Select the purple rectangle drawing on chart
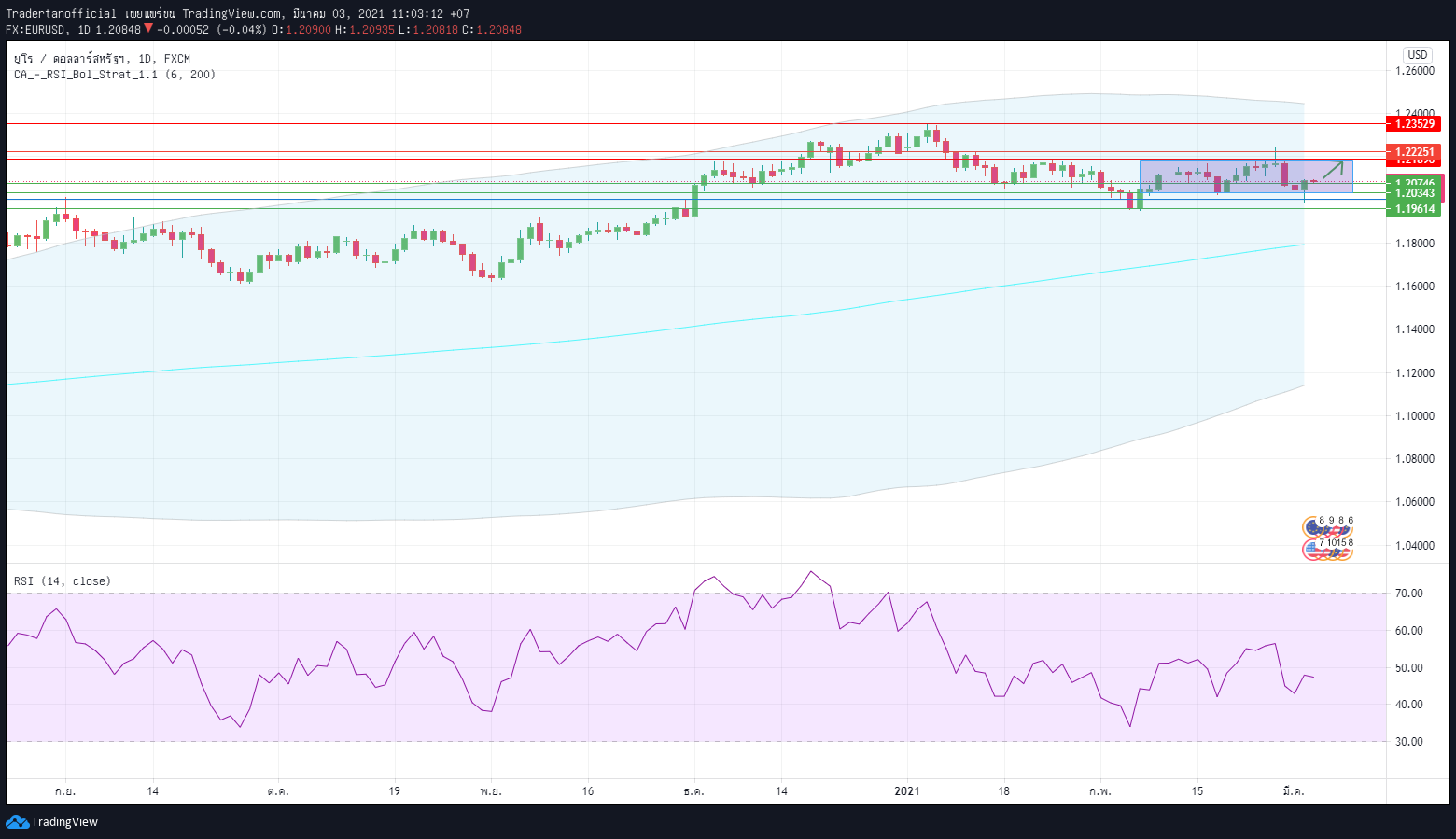 [1245, 176]
